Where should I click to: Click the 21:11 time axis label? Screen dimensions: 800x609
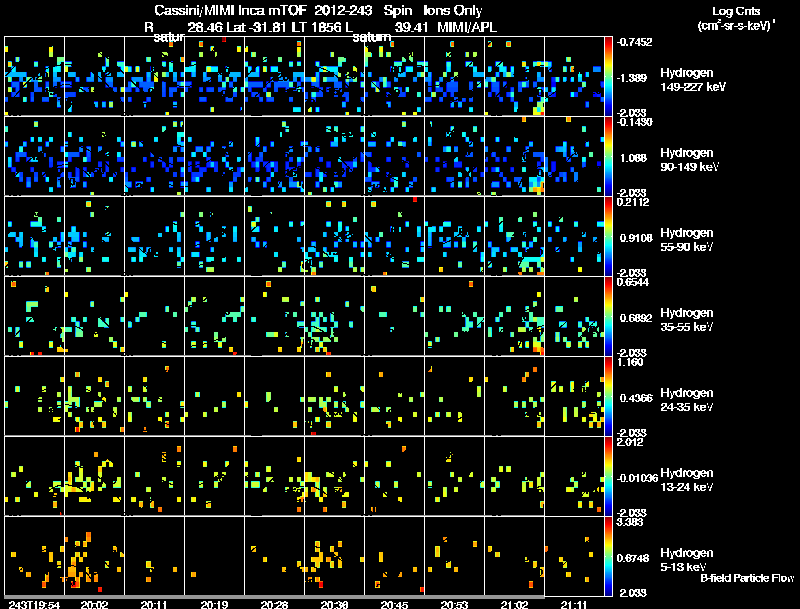pos(574,604)
